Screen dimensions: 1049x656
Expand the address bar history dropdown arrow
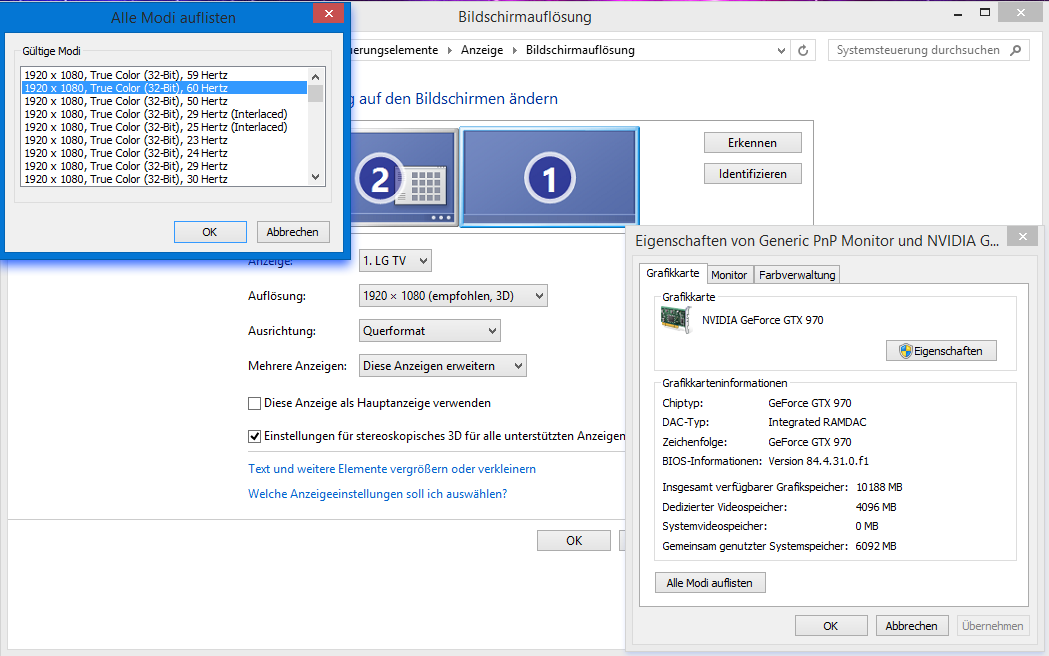781,51
